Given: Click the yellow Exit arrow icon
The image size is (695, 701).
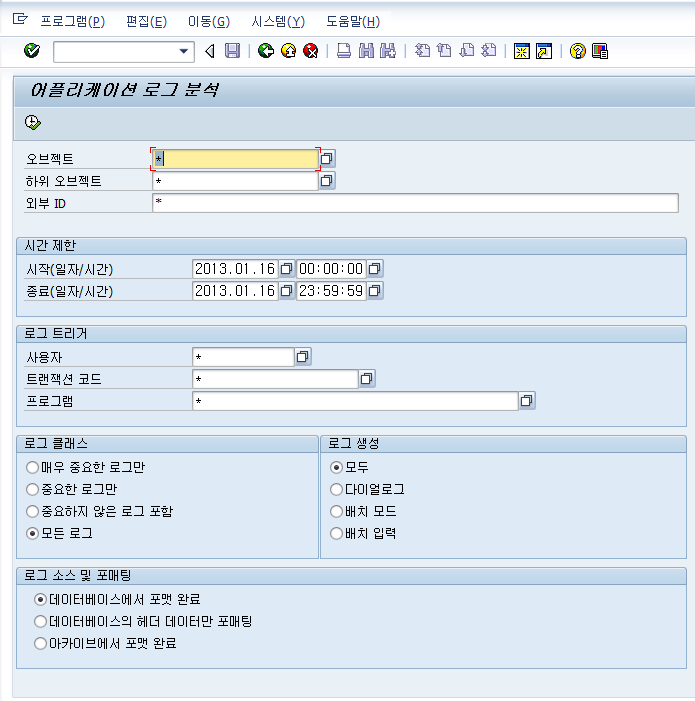Looking at the screenshot, I should point(288,51).
